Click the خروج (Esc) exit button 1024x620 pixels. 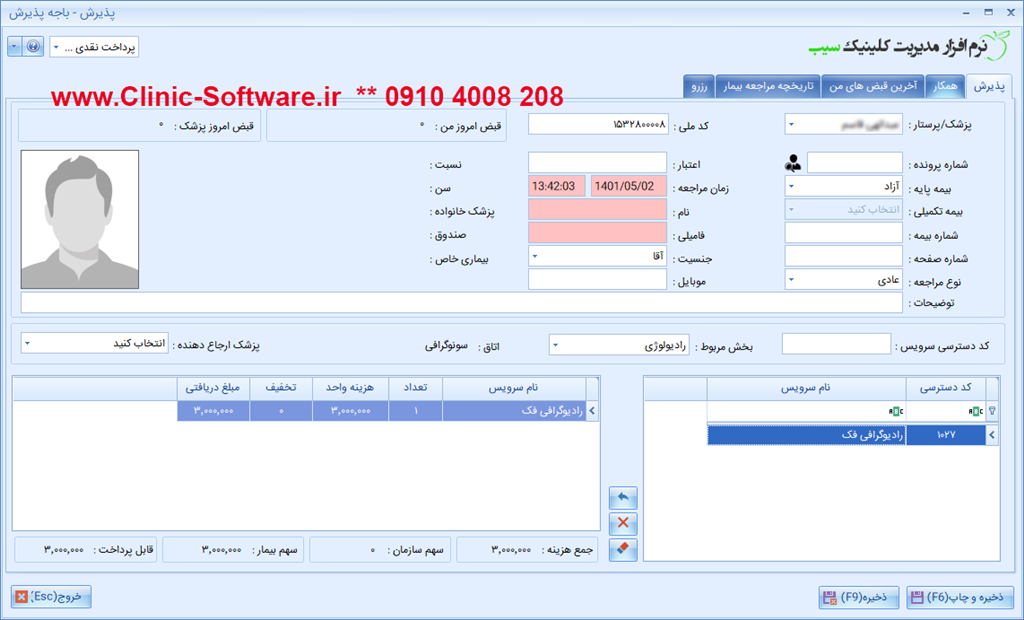click(49, 597)
